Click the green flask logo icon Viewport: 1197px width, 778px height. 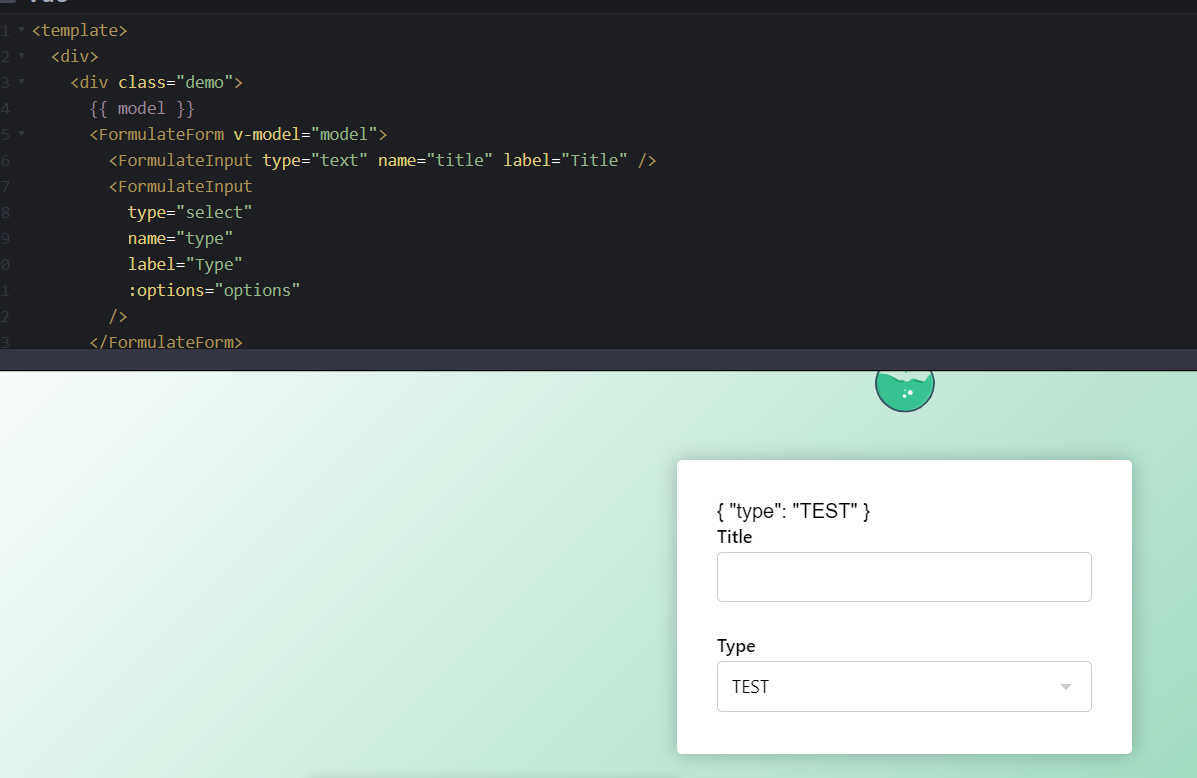coord(905,390)
